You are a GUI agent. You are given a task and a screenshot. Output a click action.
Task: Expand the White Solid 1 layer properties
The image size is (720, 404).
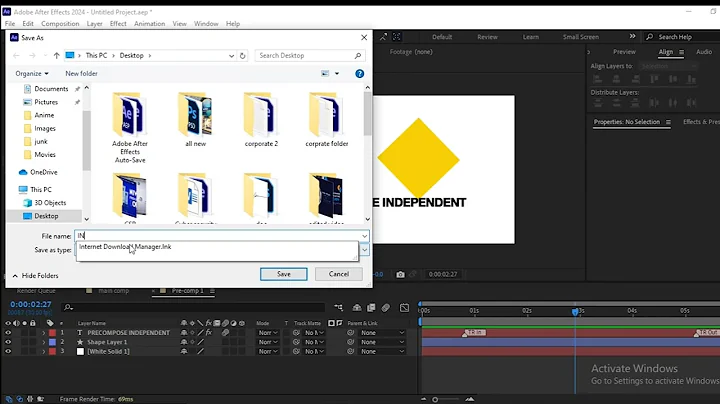point(44,351)
